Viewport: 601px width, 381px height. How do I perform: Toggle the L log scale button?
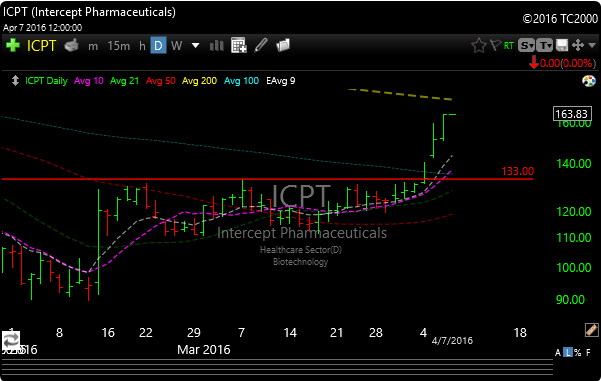pyautogui.click(x=568, y=352)
